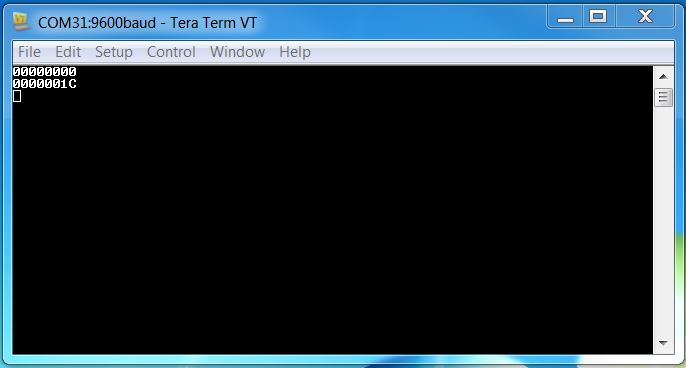Open the Setup menu
The image size is (686, 368).
(x=114, y=52)
